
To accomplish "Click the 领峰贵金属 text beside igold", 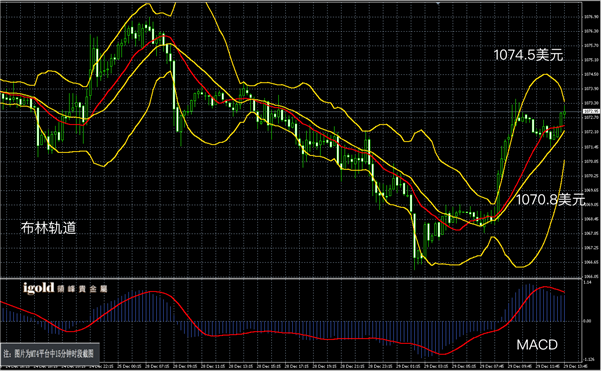I will [82, 289].
